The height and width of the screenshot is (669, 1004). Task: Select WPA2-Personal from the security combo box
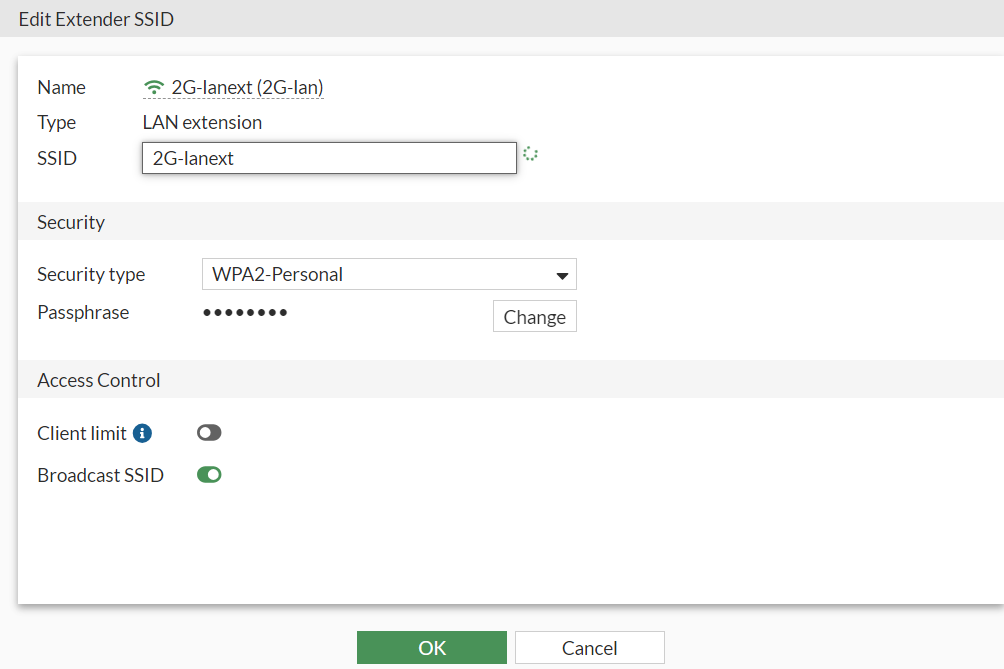[389, 274]
